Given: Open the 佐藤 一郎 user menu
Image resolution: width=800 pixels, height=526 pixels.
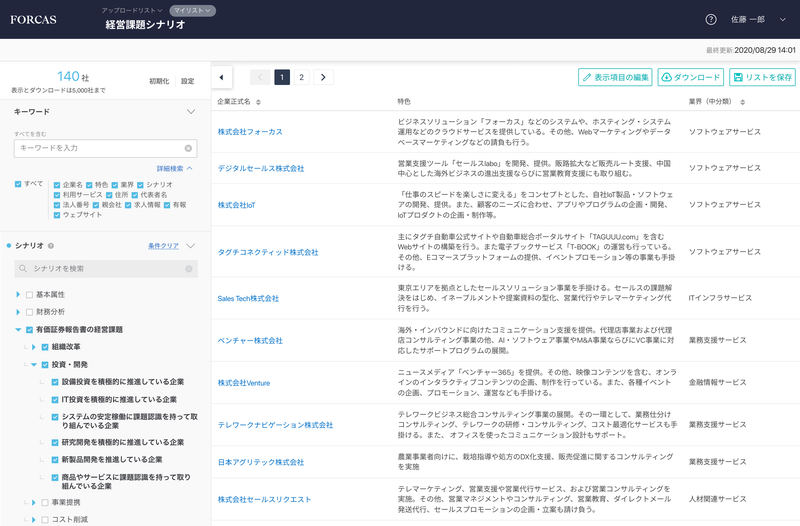Looking at the screenshot, I should [x=758, y=19].
